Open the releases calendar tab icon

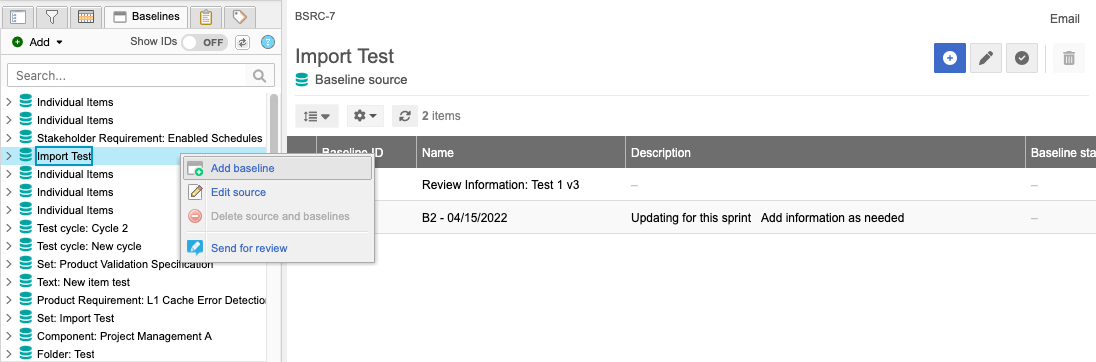[x=86, y=16]
